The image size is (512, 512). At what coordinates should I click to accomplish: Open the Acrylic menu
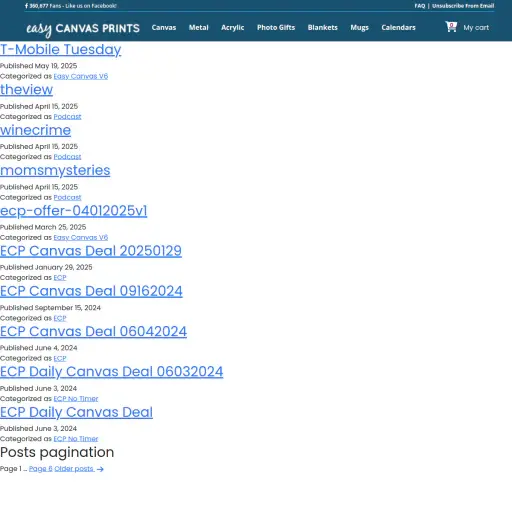coord(232,28)
